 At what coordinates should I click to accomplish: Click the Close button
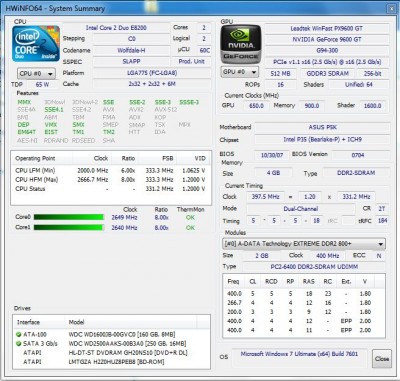pyautogui.click(x=382, y=359)
